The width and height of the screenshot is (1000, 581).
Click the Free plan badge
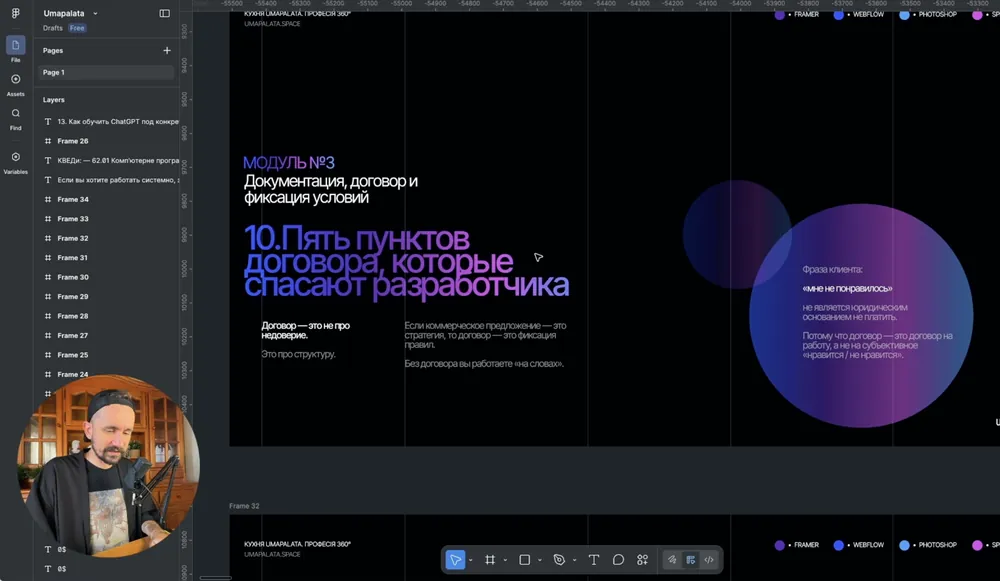point(77,28)
